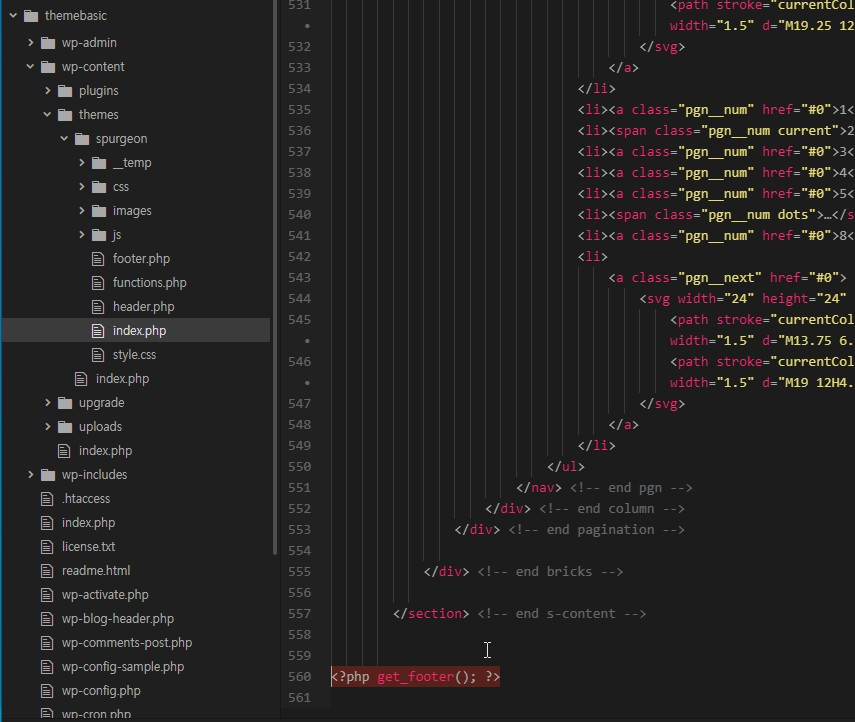Open wp-config-sample.php in the sidebar
This screenshot has width=855, height=722.
(x=123, y=666)
